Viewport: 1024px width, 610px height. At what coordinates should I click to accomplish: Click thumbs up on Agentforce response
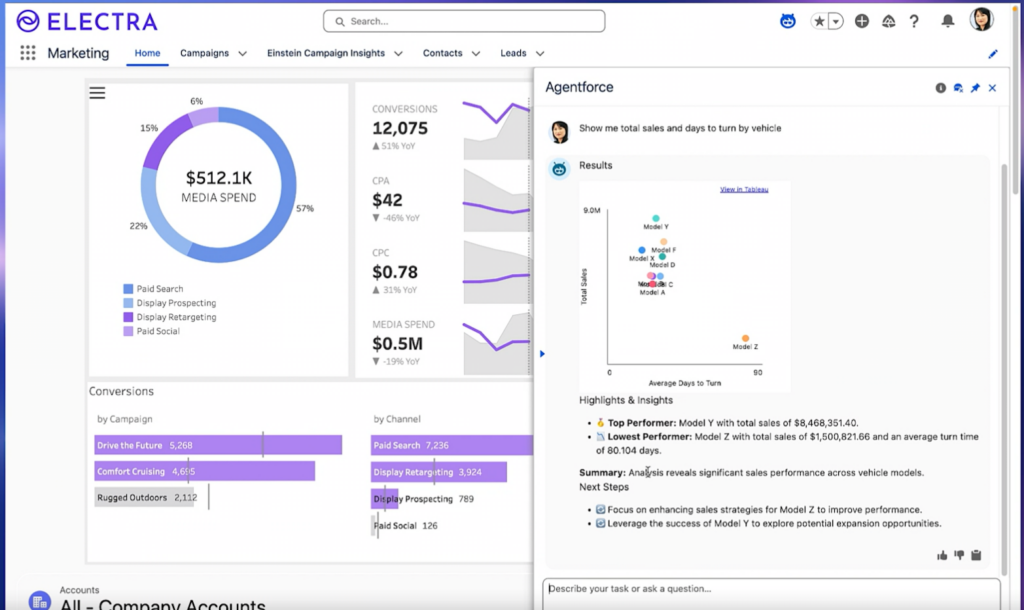942,555
